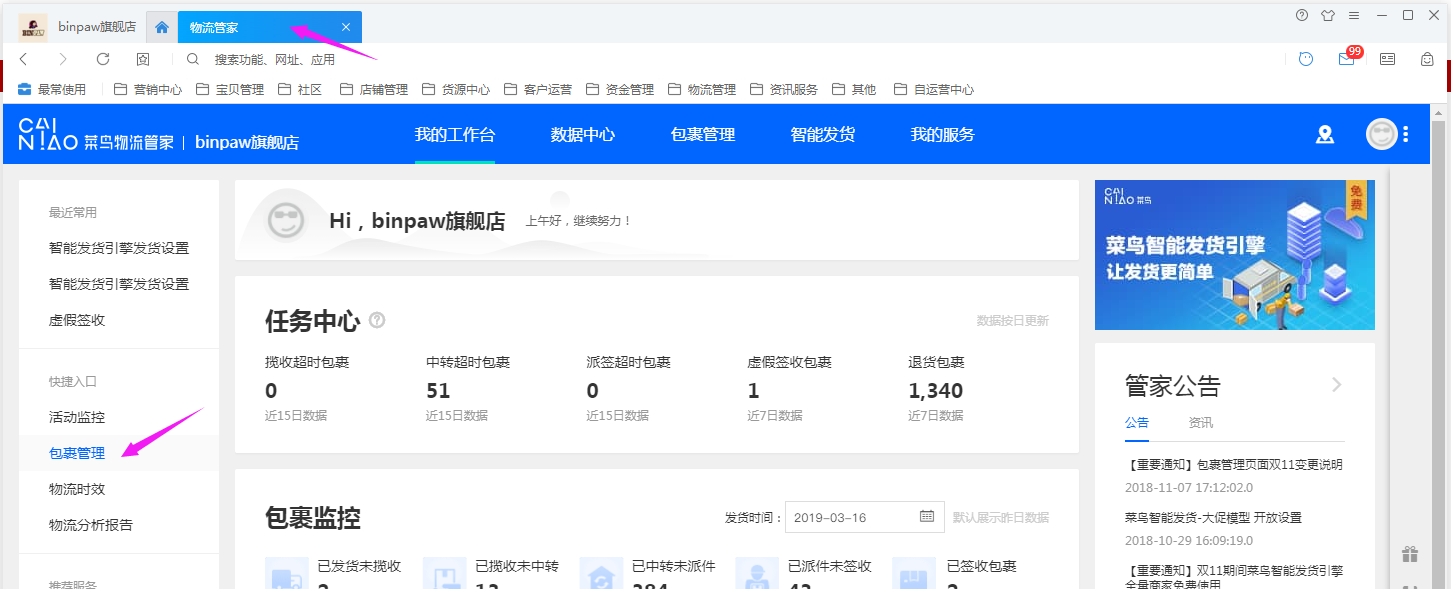This screenshot has width=1451, height=589.
Task: Open the 其他 bookmark folder
Action: tap(854, 89)
